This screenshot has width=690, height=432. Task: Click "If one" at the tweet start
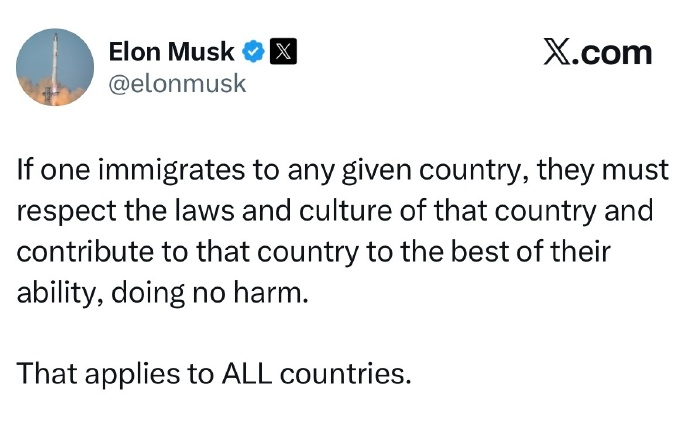coord(53,170)
